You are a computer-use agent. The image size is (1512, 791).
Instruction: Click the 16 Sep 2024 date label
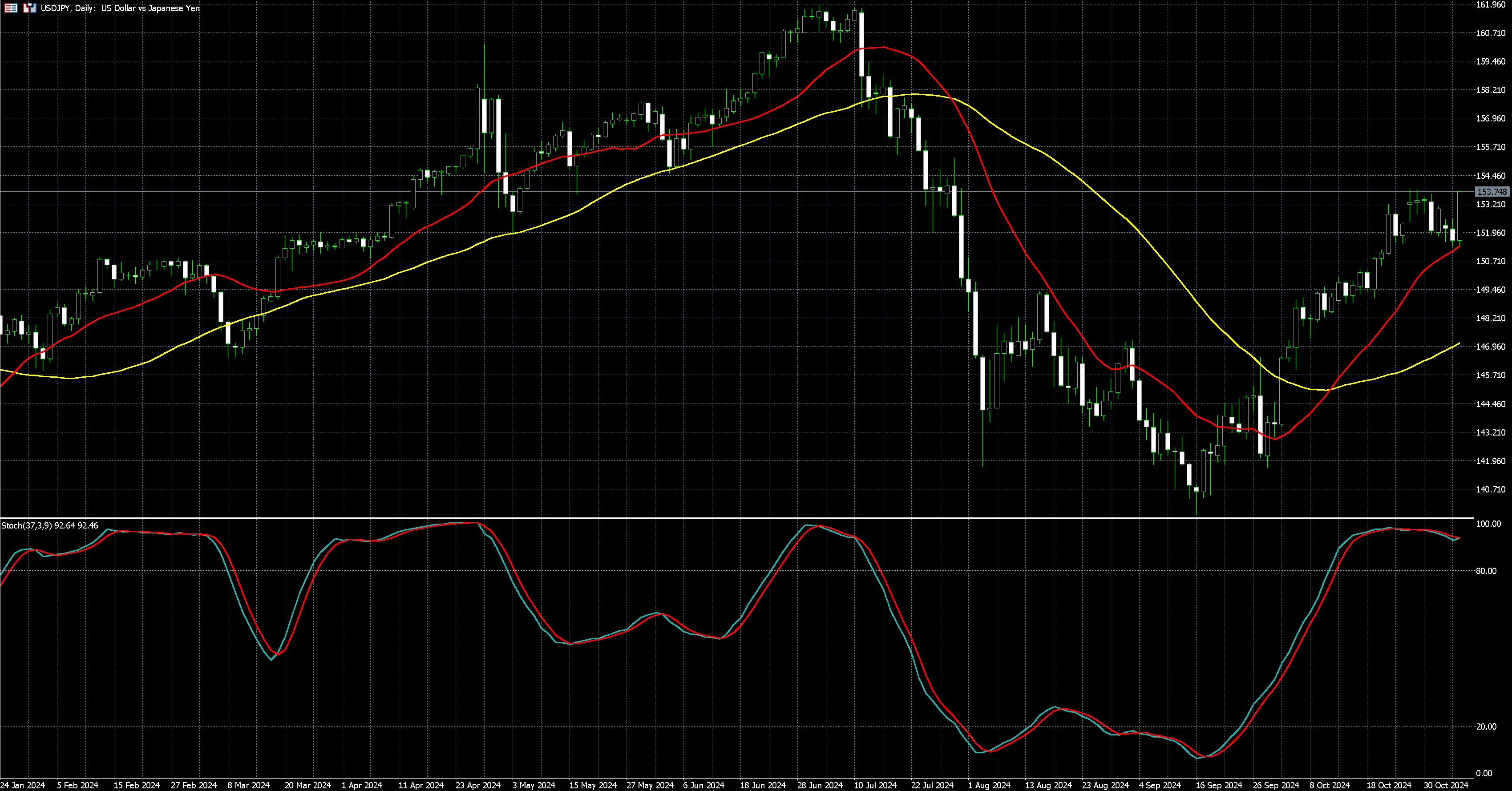[x=1219, y=785]
